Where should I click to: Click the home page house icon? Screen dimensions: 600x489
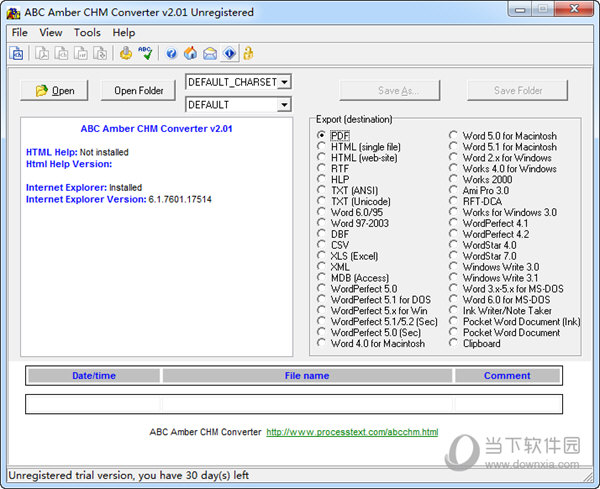[190, 53]
